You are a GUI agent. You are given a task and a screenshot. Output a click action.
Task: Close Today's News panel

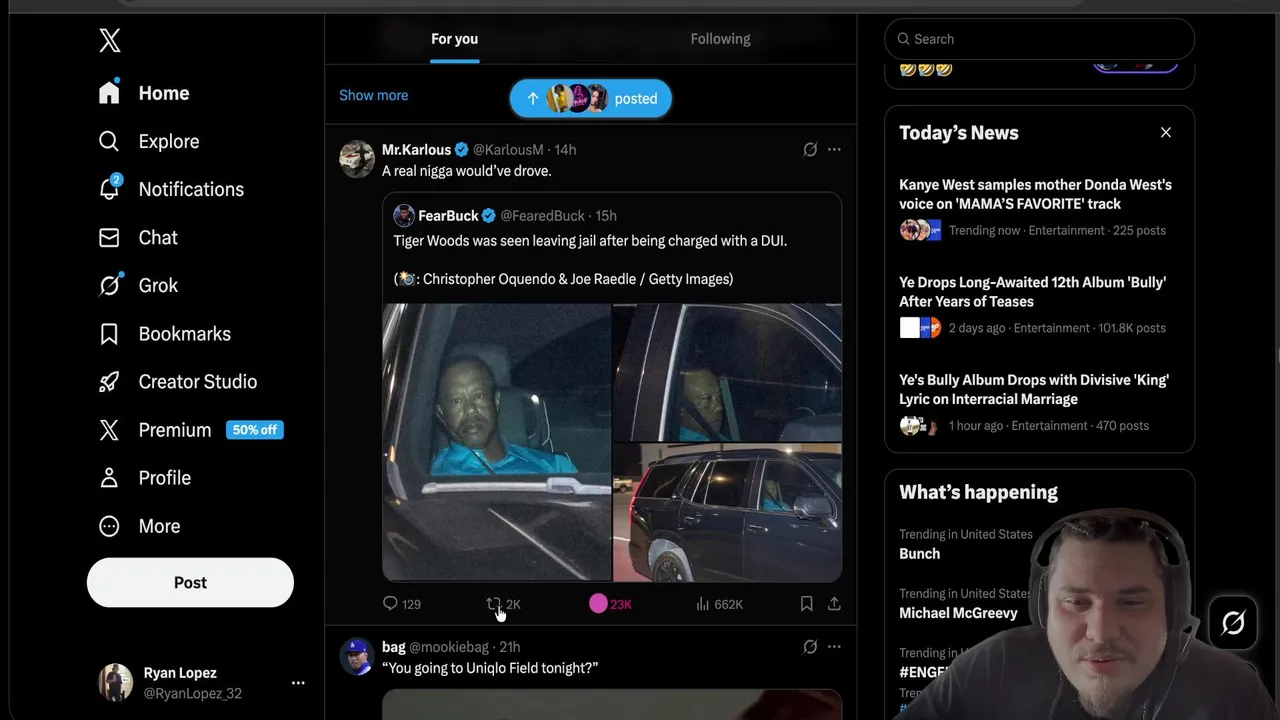(x=1166, y=132)
